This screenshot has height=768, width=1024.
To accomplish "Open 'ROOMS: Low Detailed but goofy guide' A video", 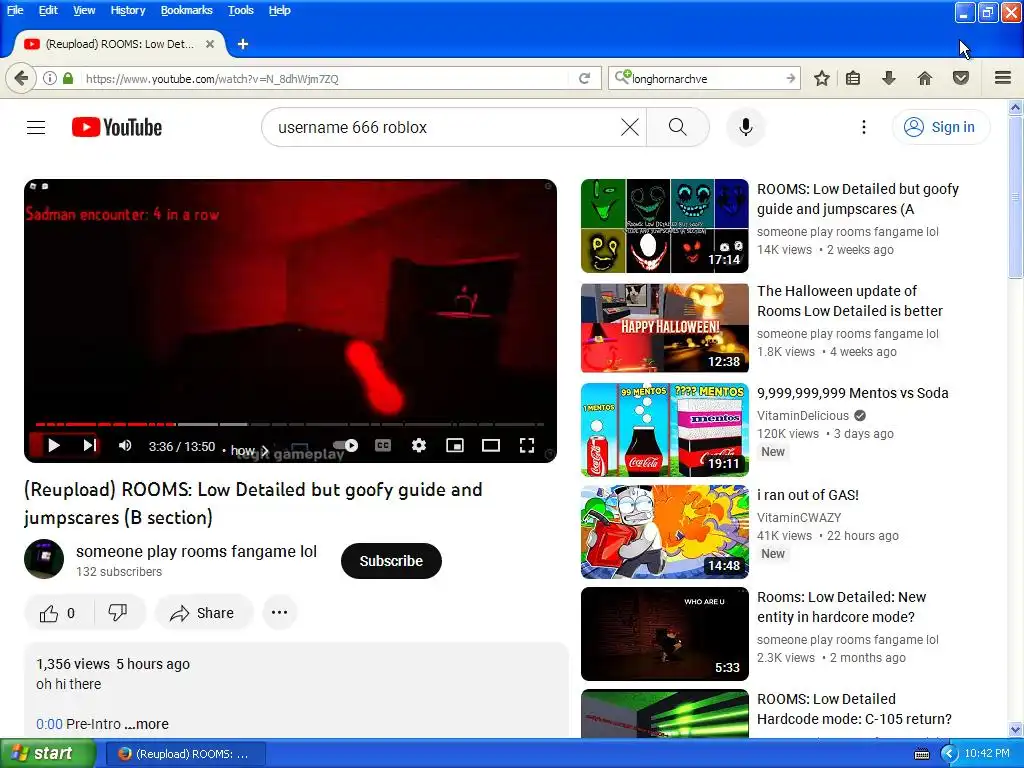I will pos(857,199).
